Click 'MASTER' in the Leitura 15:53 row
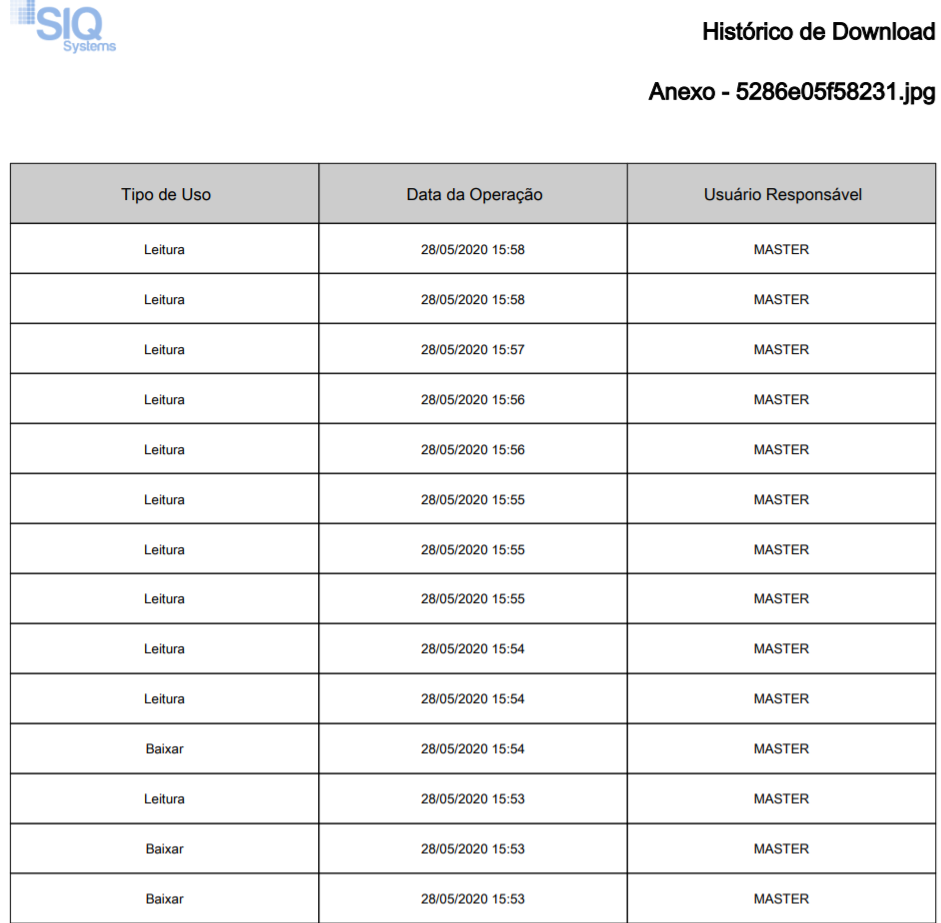The height and width of the screenshot is (923, 941). (781, 799)
